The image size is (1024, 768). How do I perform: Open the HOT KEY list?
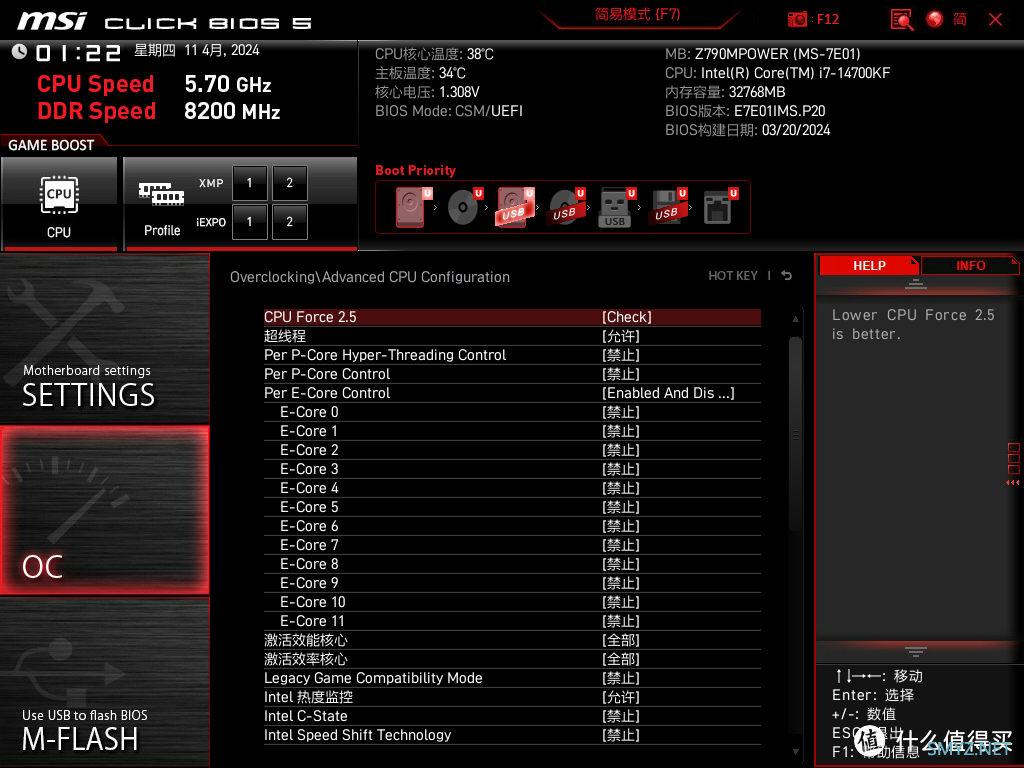[x=733, y=276]
